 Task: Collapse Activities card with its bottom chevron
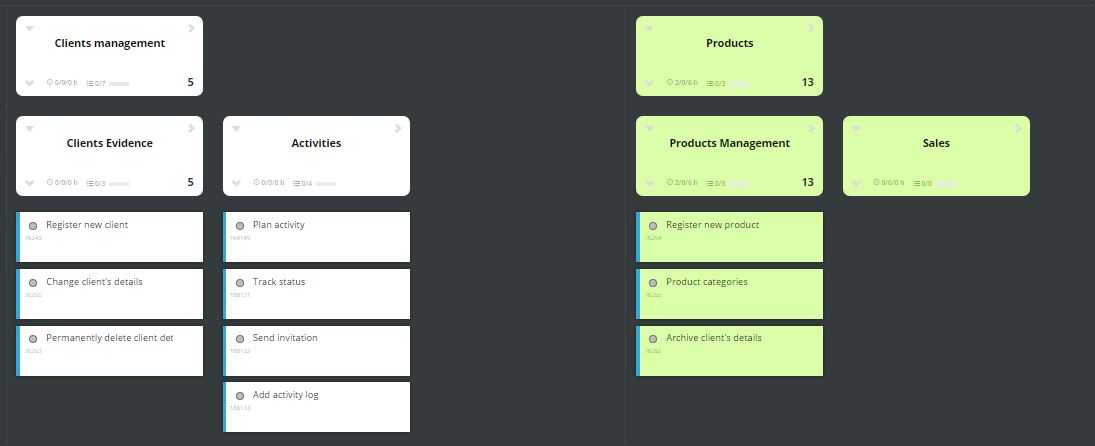236,183
